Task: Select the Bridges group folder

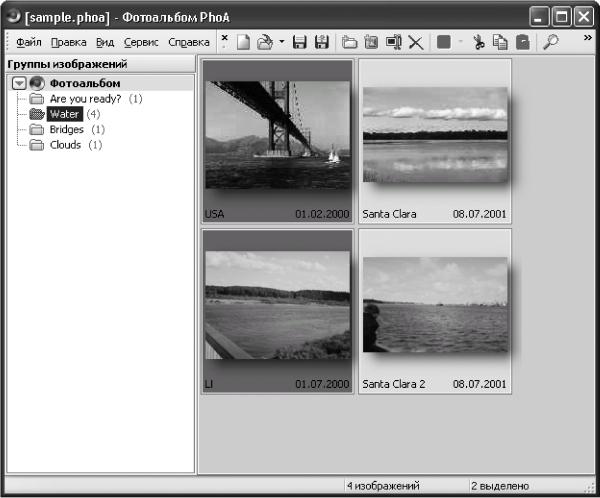Action: 67,129
